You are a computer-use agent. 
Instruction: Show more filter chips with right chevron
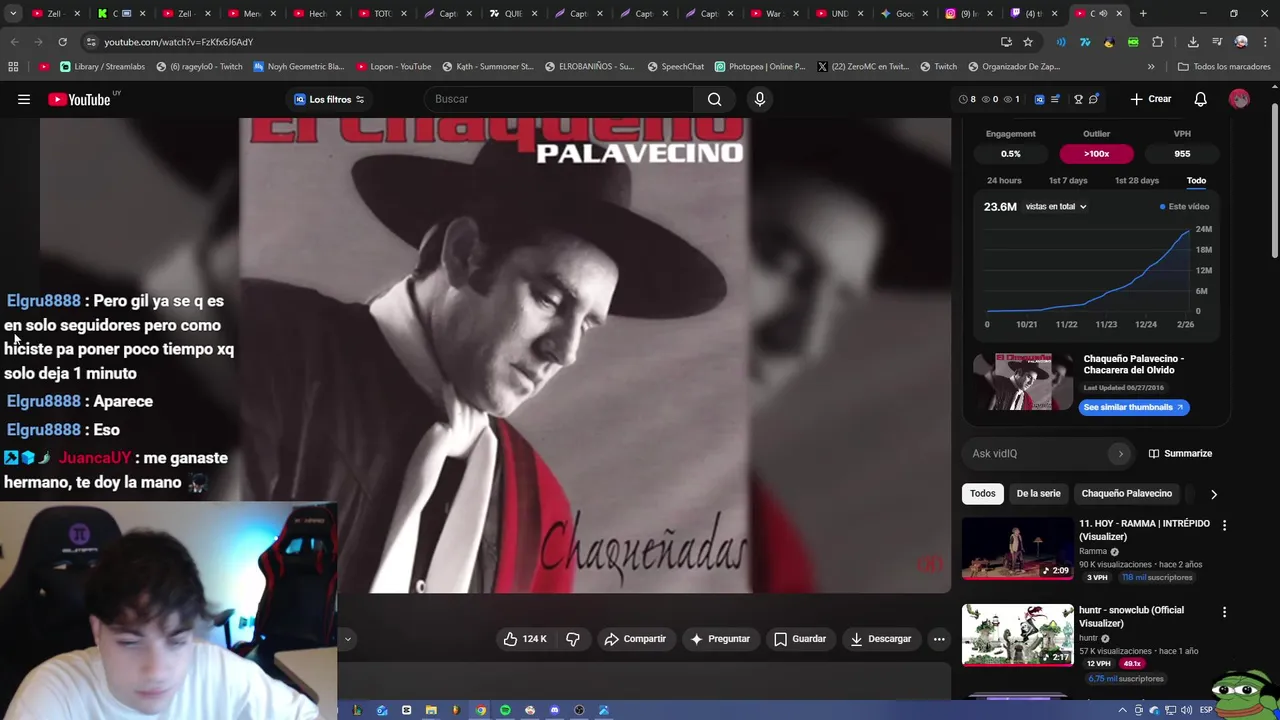click(1214, 494)
